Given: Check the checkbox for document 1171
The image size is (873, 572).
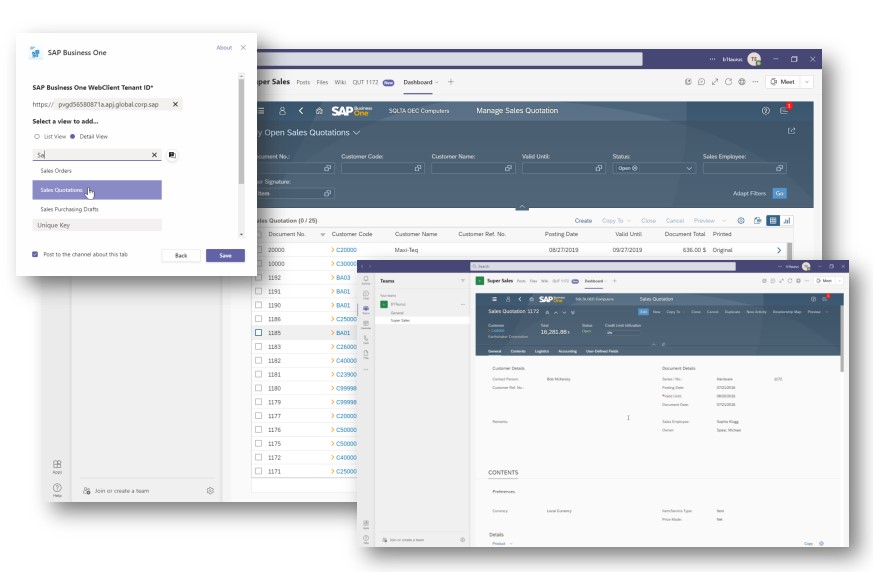Looking at the screenshot, I should coord(258,471).
